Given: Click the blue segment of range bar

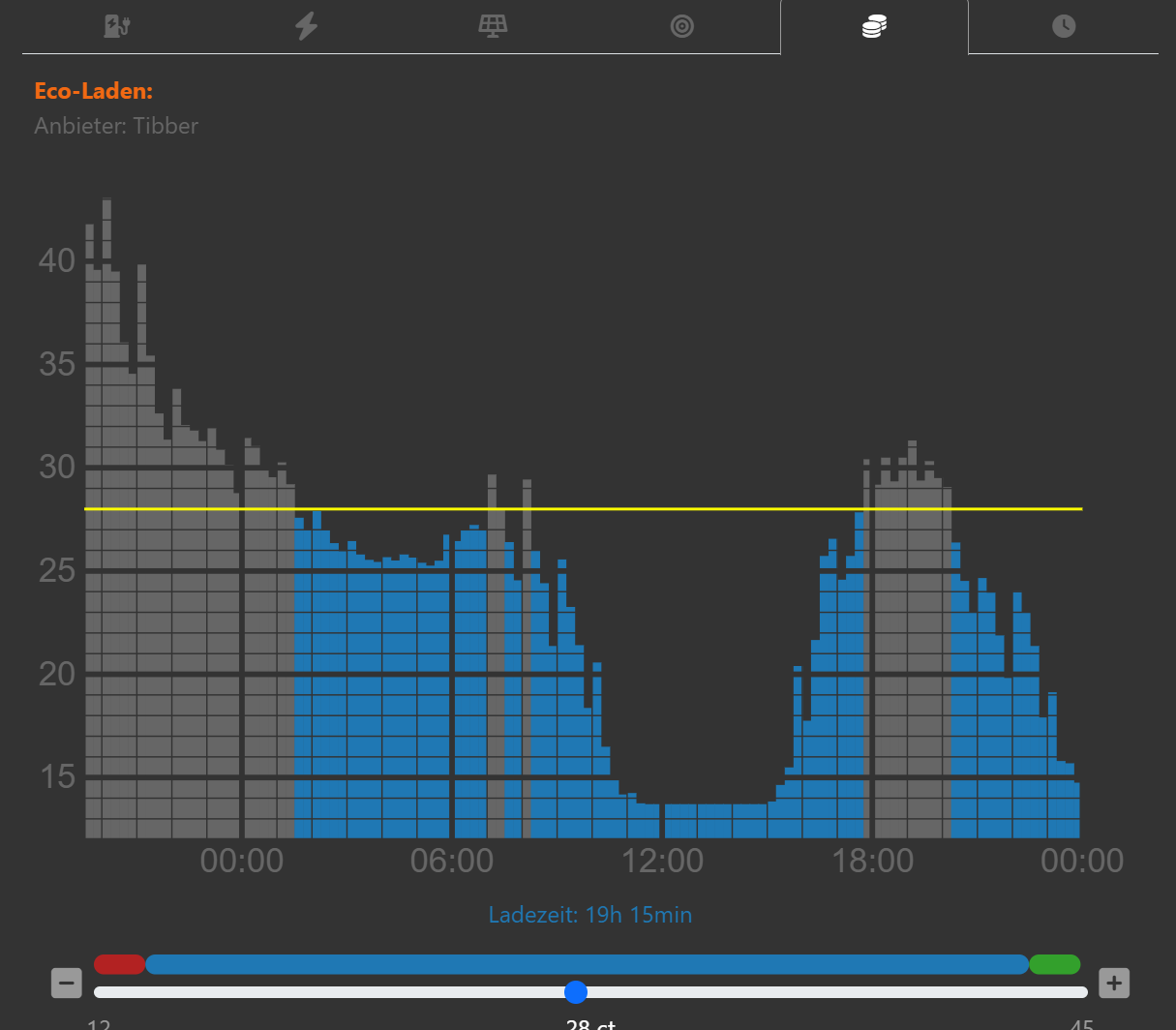Looking at the screenshot, I should [x=587, y=964].
